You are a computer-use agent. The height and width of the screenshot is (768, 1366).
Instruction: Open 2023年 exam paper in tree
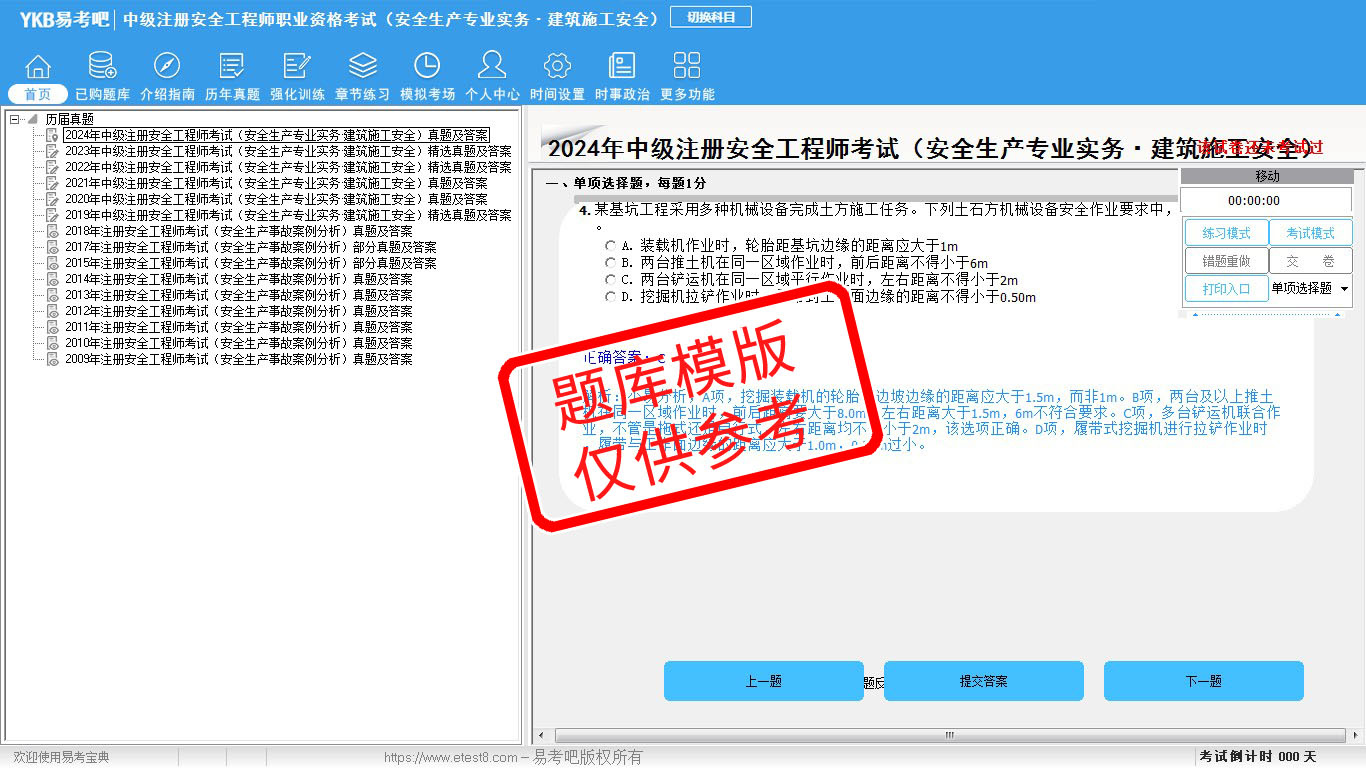point(288,151)
